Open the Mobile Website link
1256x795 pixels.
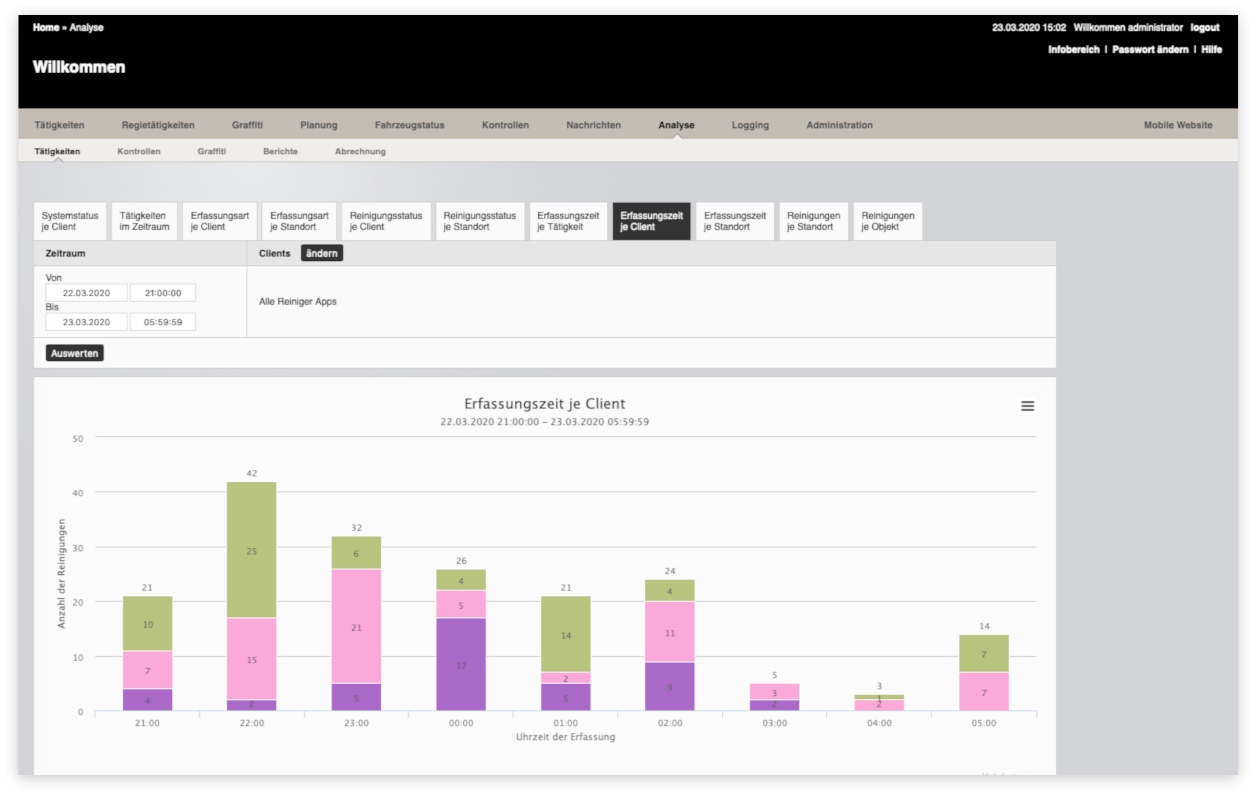coord(1178,125)
